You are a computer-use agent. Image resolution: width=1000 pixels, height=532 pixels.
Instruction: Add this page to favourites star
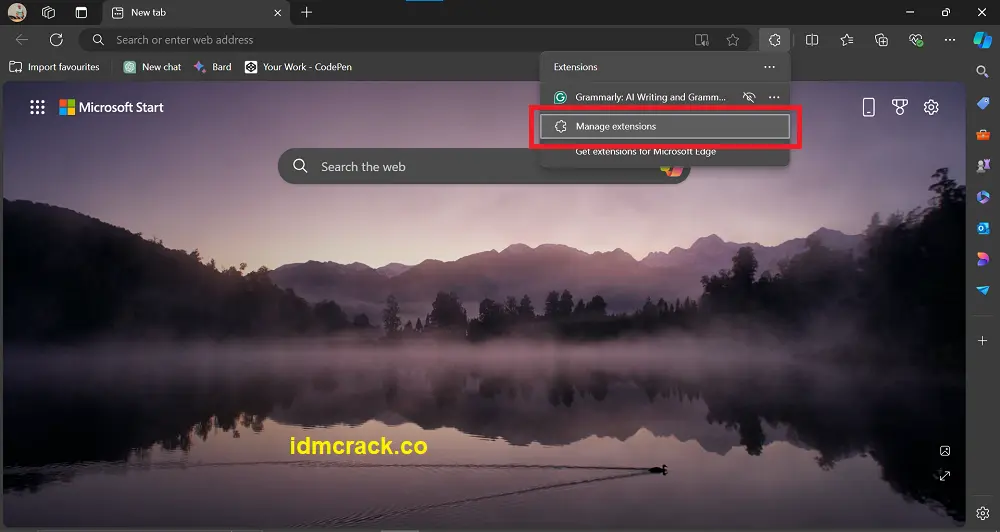[x=732, y=40]
